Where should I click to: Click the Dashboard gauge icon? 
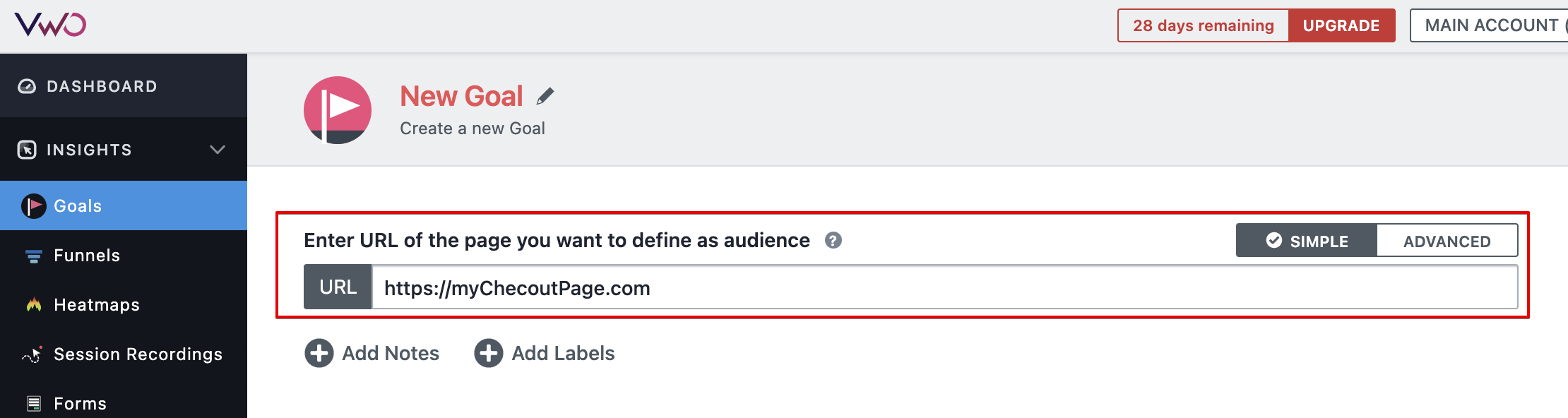[27, 86]
